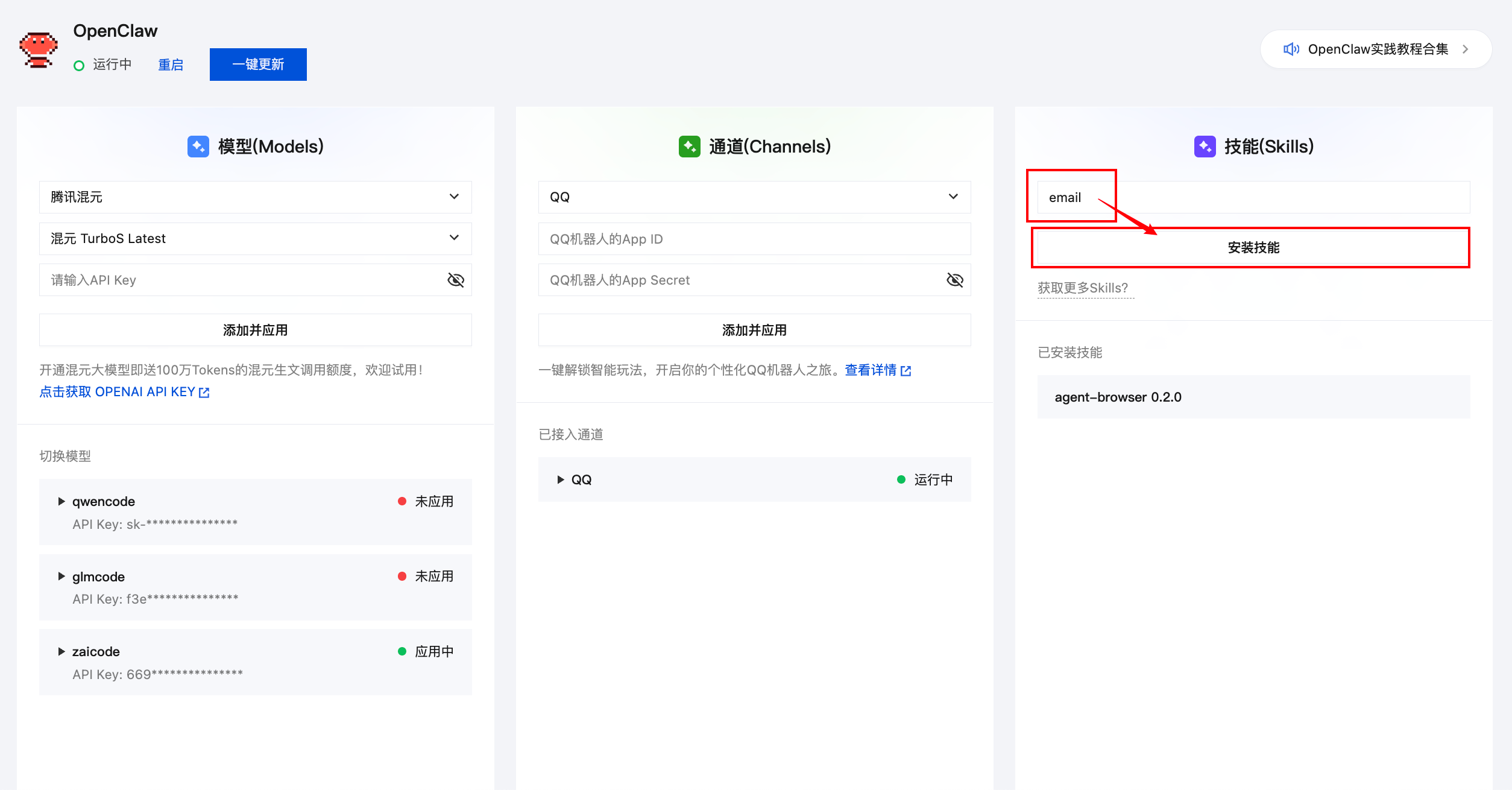Click the sparkle icon beside 模型(Models) heading
The image size is (1512, 790).
tap(198, 146)
